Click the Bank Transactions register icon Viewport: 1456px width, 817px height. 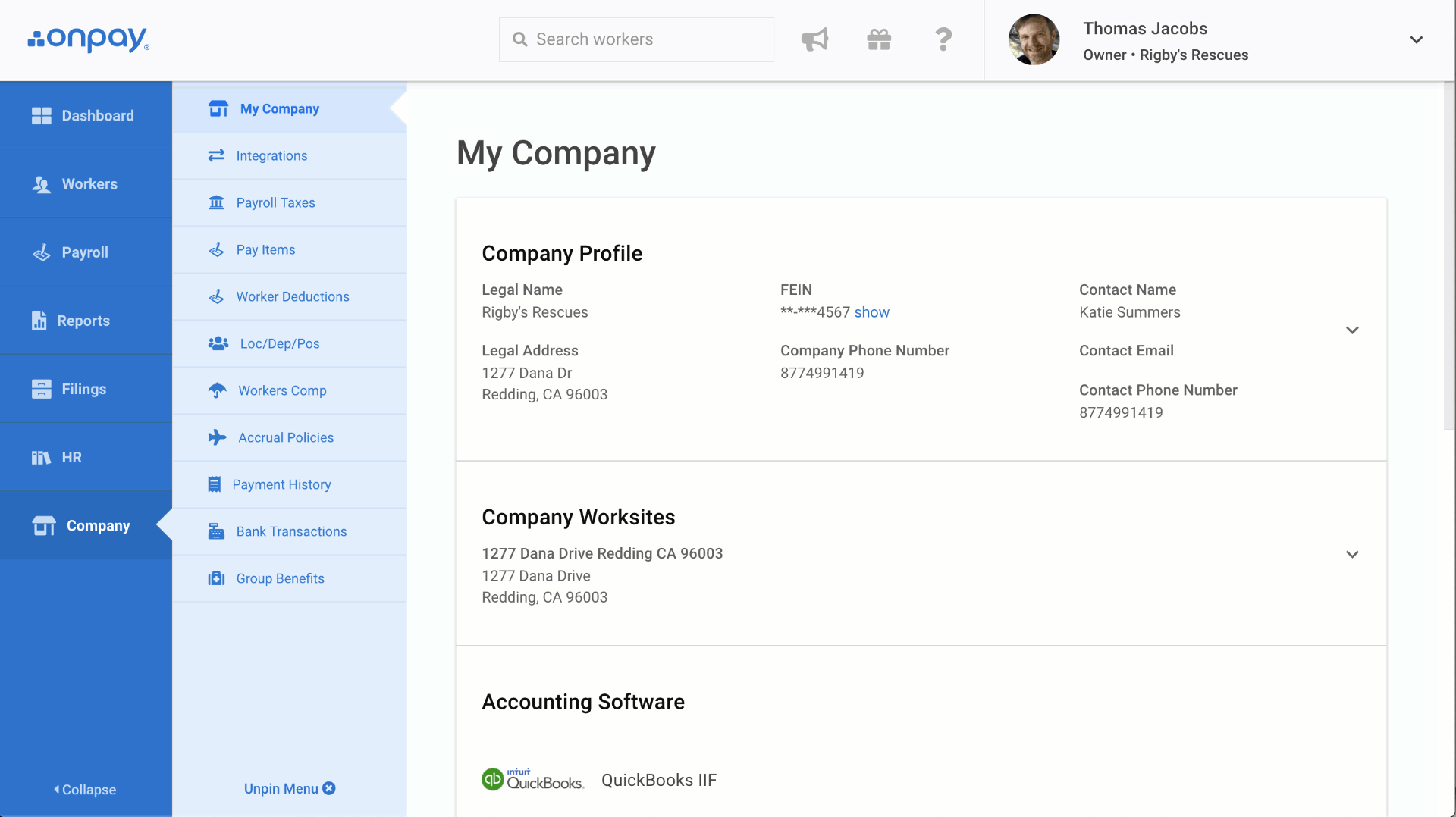216,531
